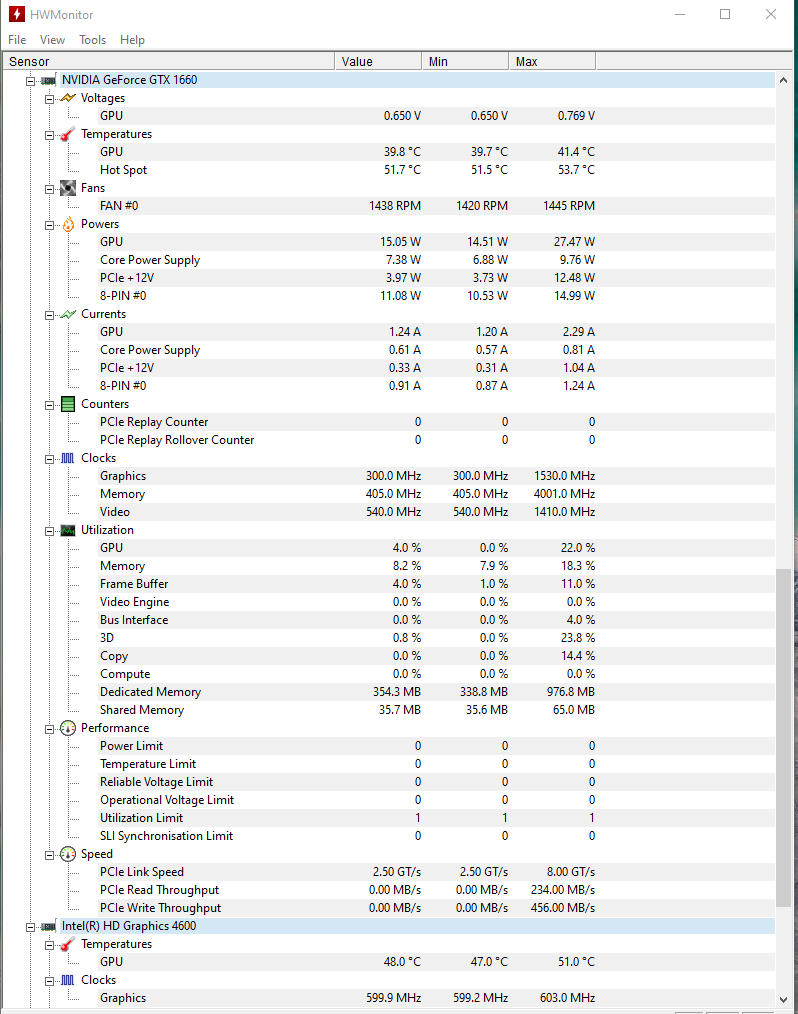Click the Powers flame icon
Image resolution: width=798 pixels, height=1014 pixels.
click(68, 224)
